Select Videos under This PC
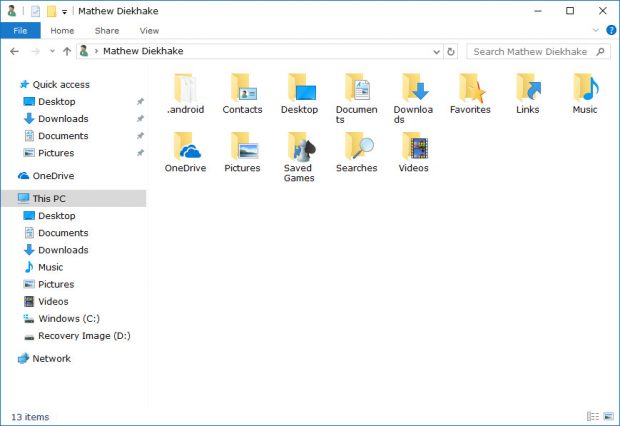The height and width of the screenshot is (426, 620). (x=53, y=301)
